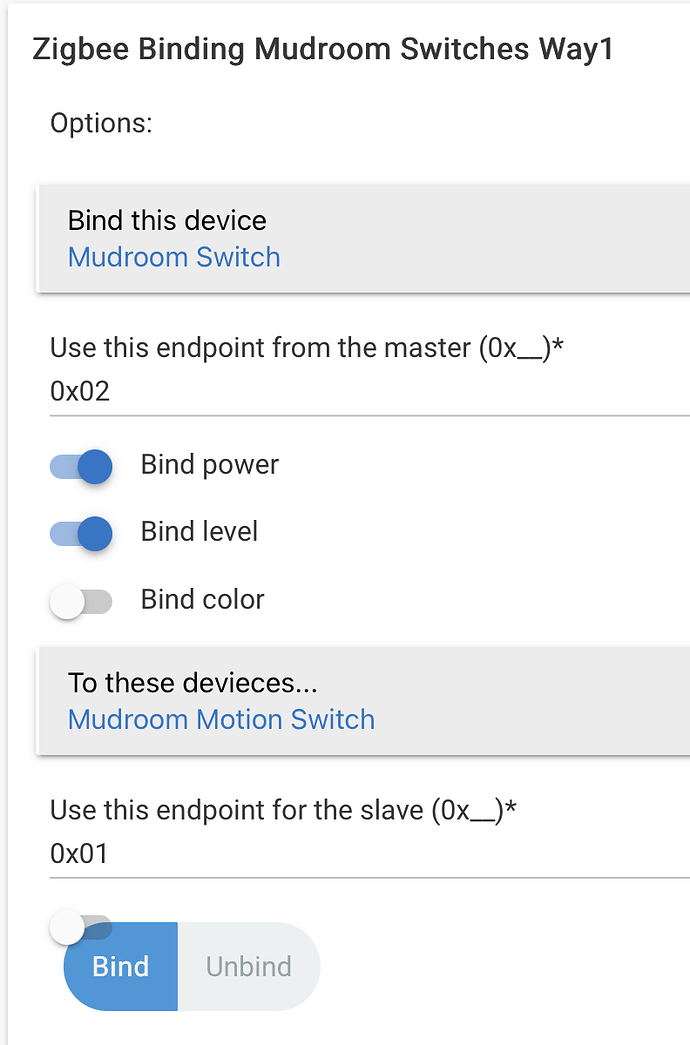Click the Zigbee Binding Mudroom Switches Way1 title
Viewport: 690px width, 1045px height.
322,50
